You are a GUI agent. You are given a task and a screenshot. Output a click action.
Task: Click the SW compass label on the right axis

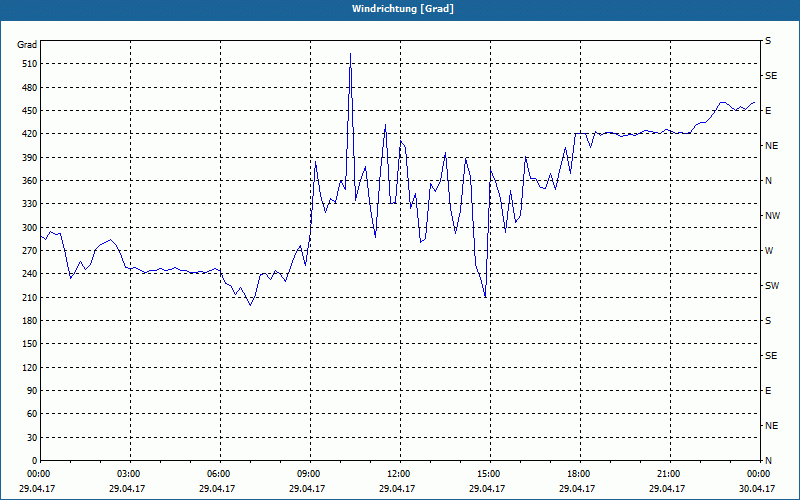point(772,286)
